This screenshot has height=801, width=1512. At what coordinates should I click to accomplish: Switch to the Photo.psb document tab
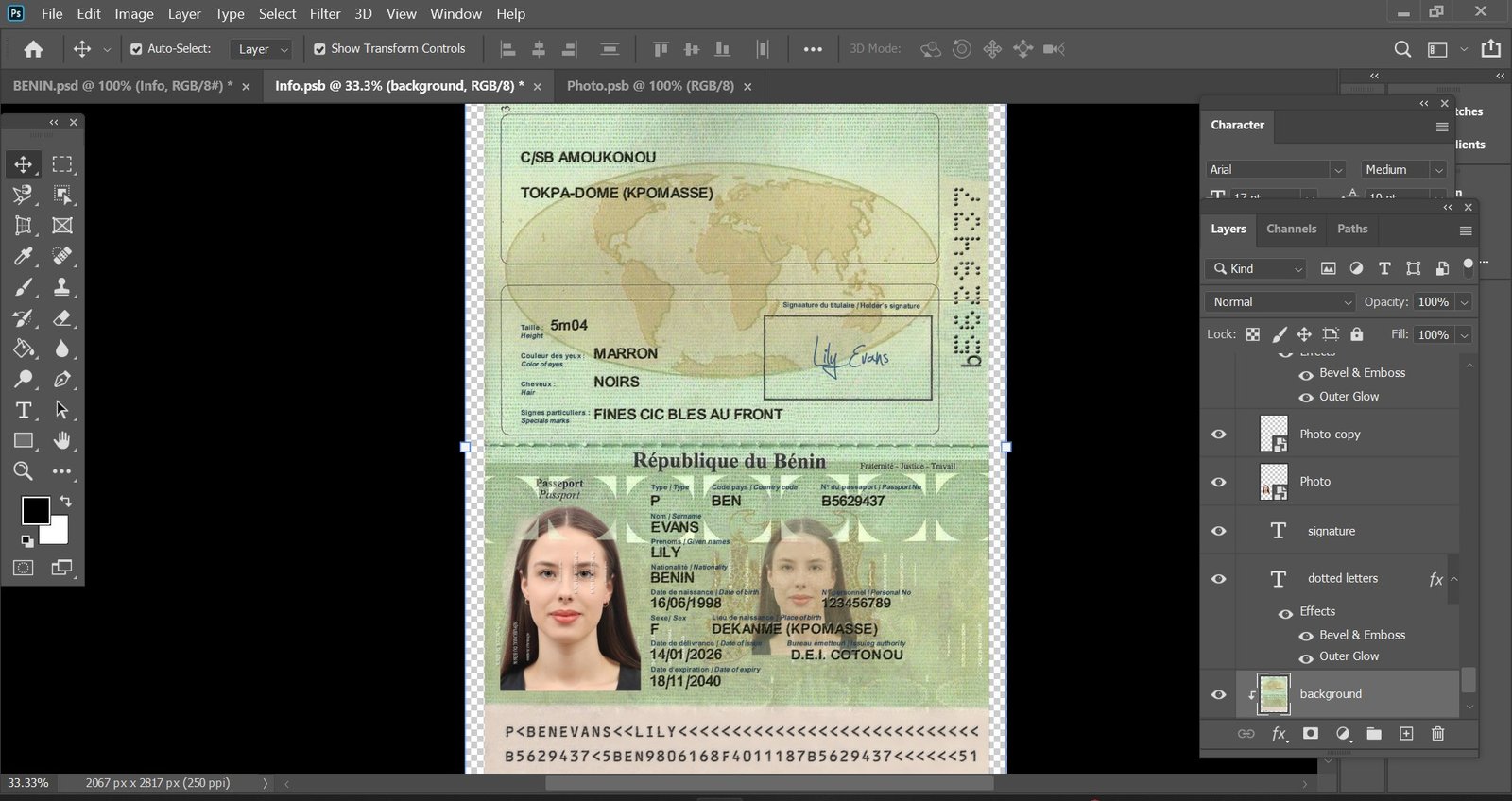650,86
